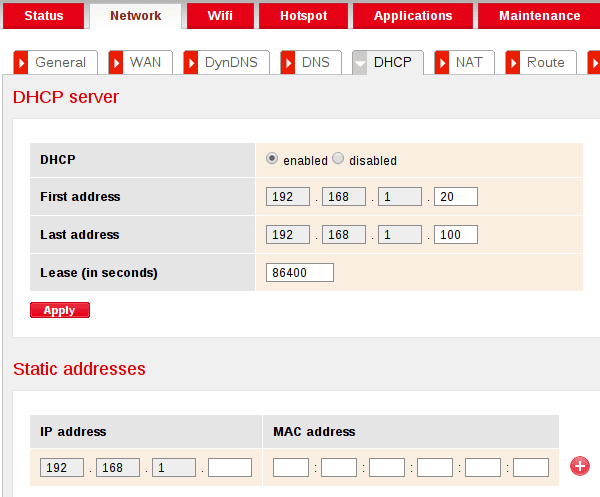Viewport: 600px width, 497px height.
Task: Open the Hotspot main tab
Action: coord(303,16)
